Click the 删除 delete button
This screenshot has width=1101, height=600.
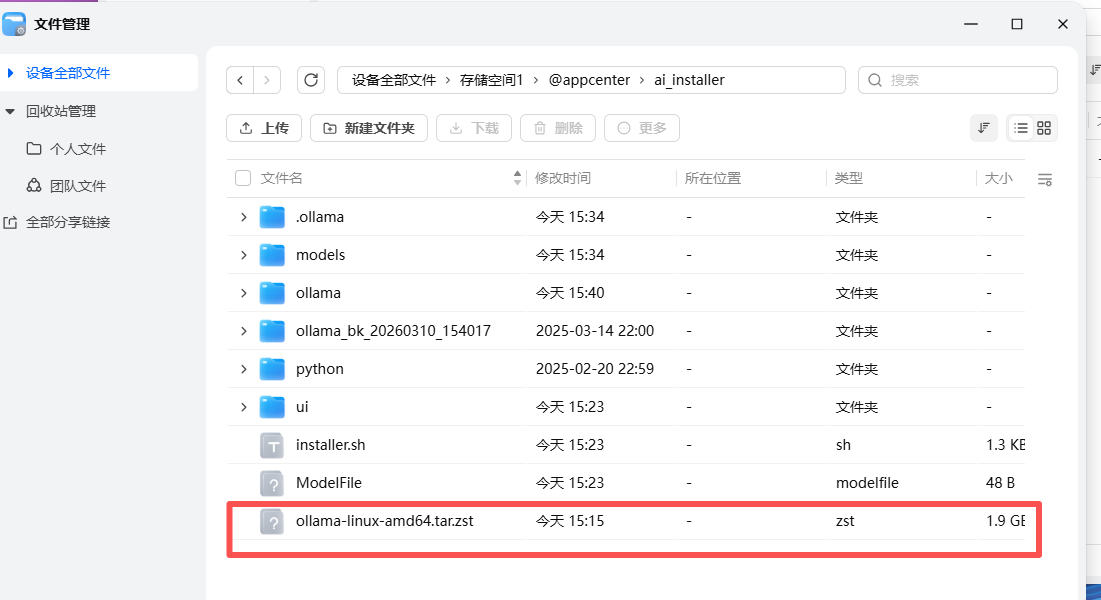(558, 128)
